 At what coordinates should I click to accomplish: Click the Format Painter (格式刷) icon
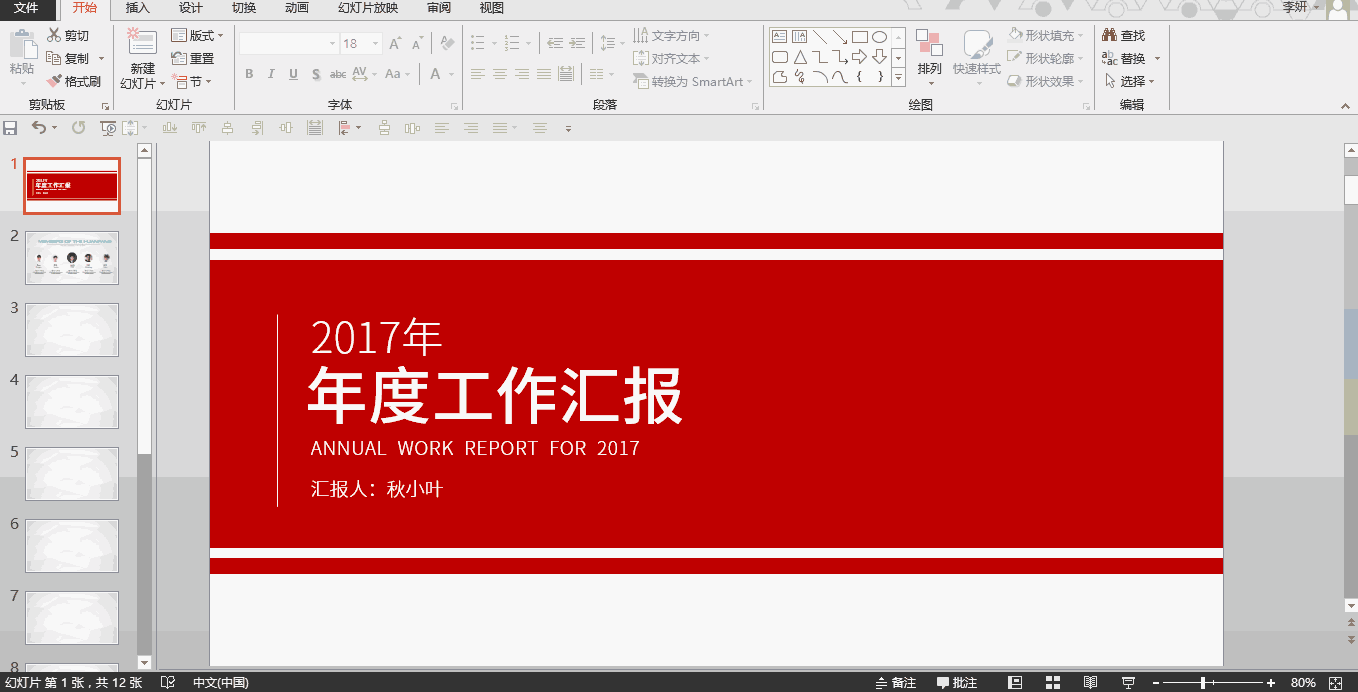(54, 81)
